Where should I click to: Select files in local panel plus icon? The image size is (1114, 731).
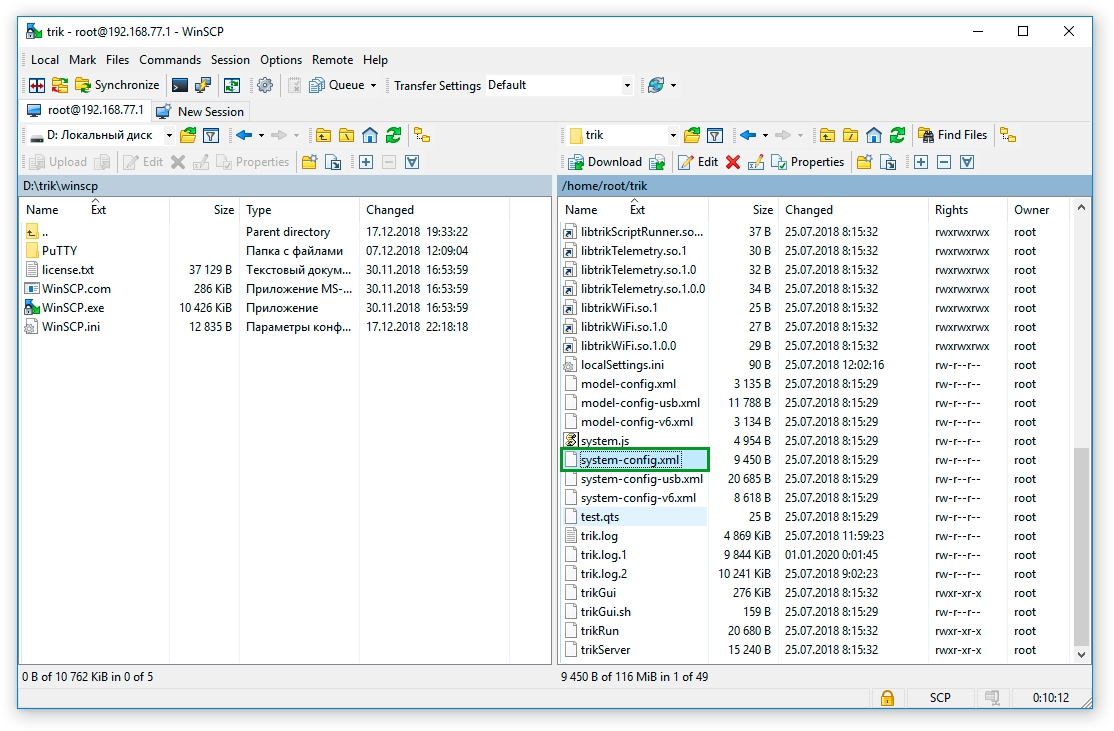tap(366, 162)
